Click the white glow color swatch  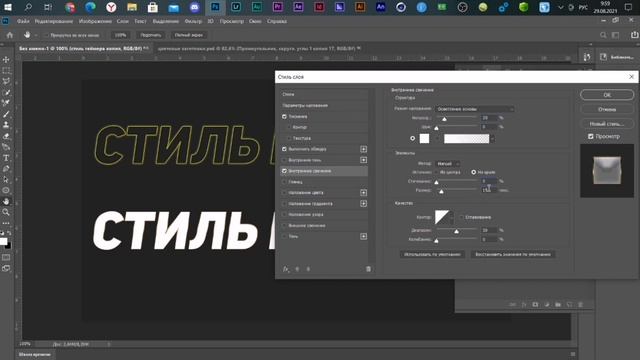pyautogui.click(x=424, y=138)
